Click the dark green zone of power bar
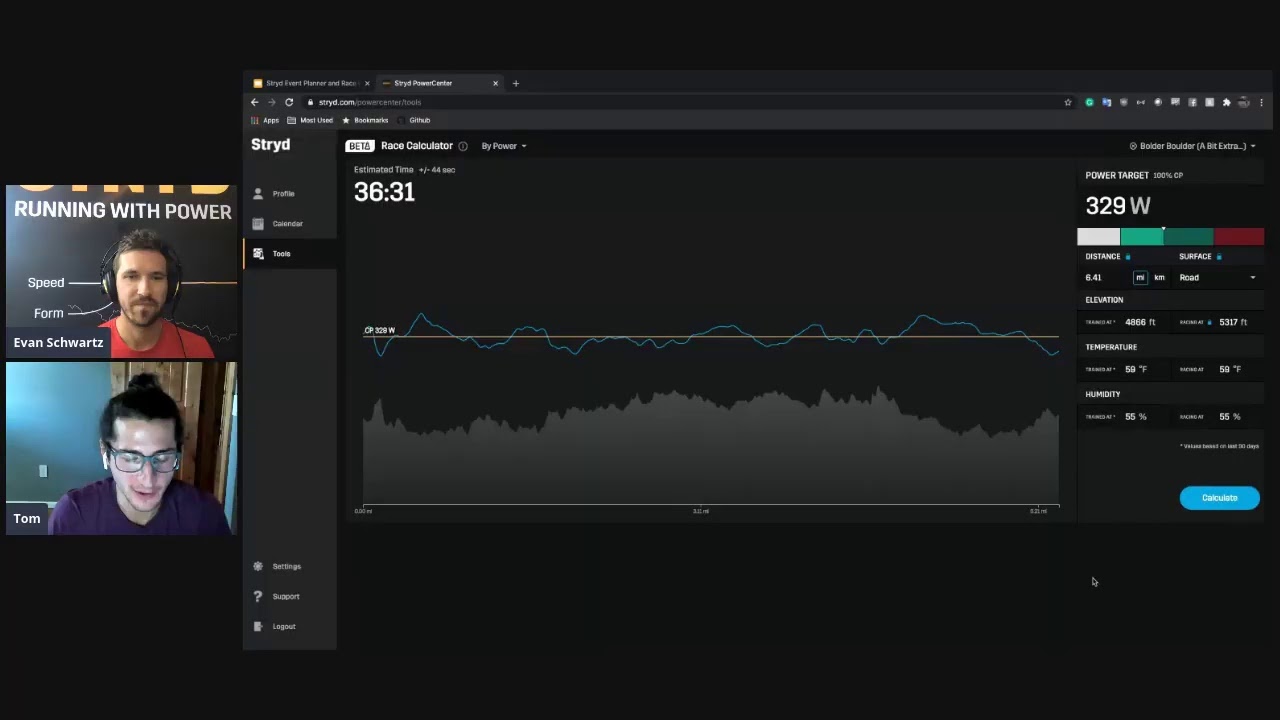 point(1188,237)
